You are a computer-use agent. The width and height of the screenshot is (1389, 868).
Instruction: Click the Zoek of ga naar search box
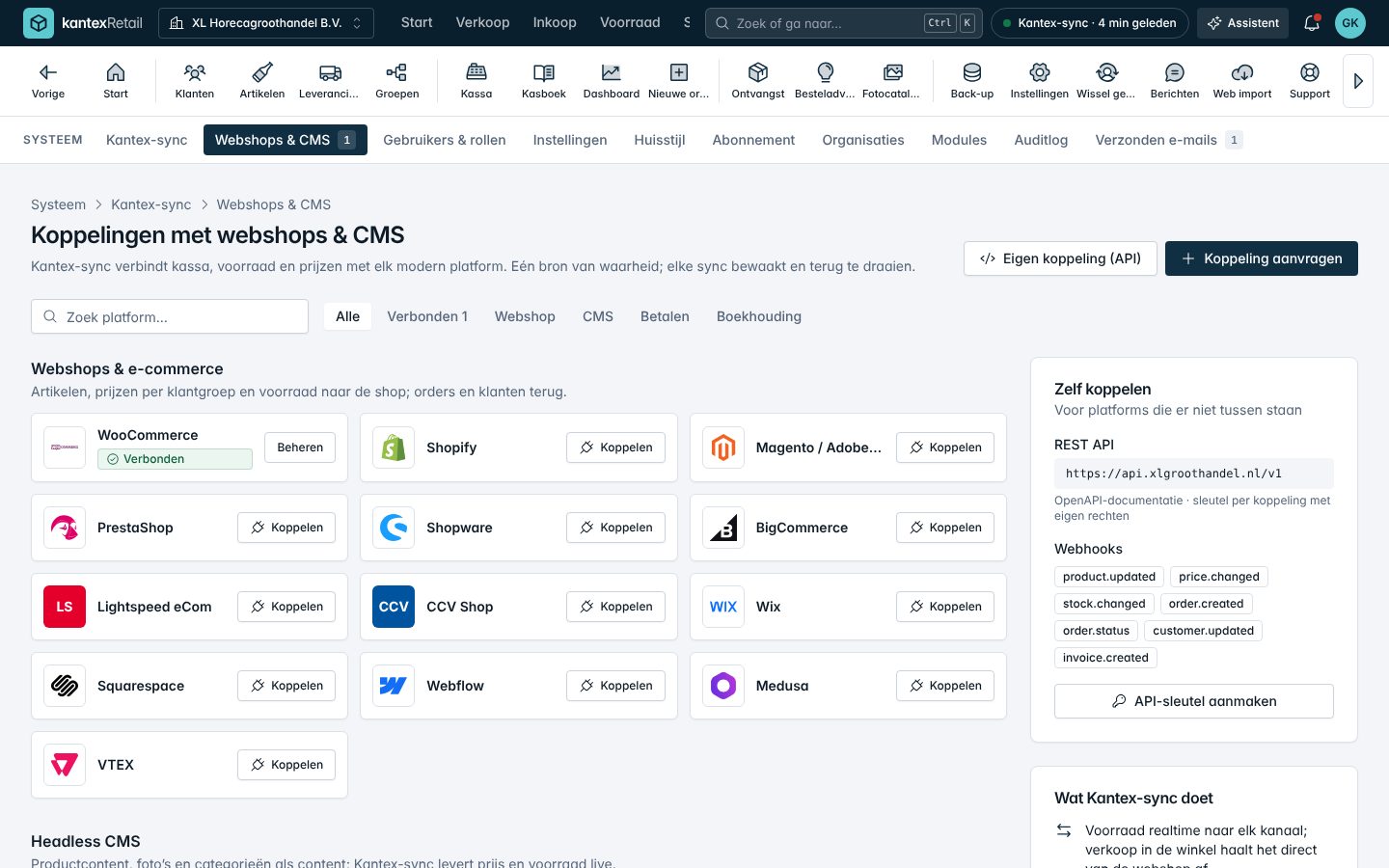pos(844,23)
